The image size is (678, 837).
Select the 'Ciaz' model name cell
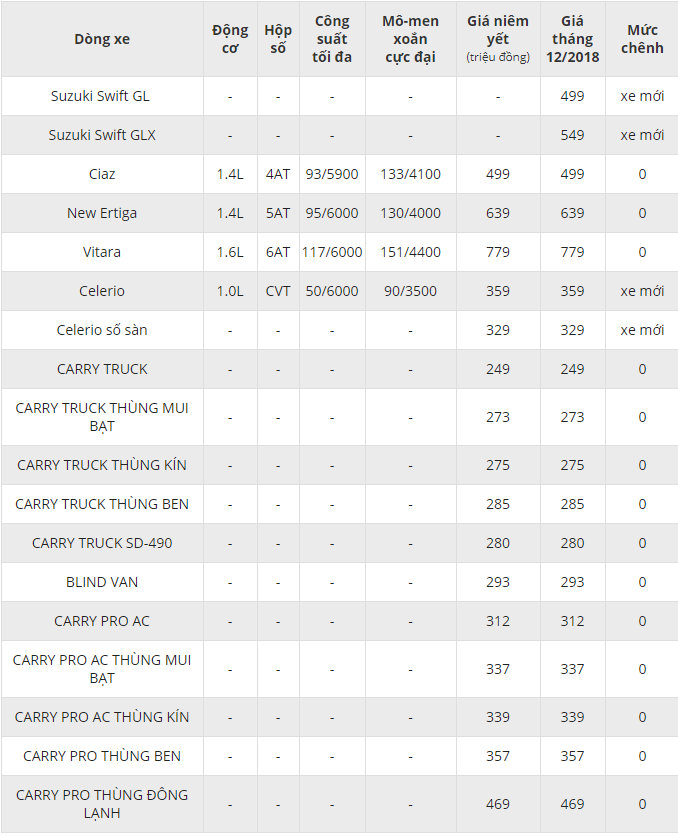[102, 174]
